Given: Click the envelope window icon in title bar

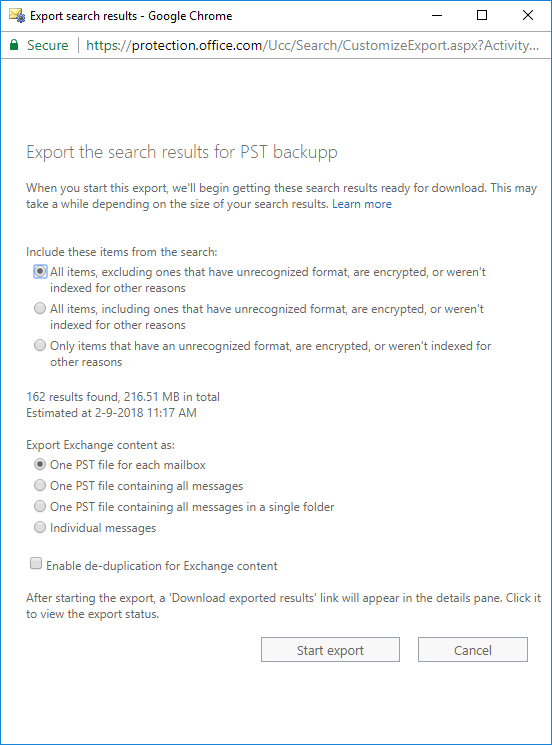Looking at the screenshot, I should [17, 15].
